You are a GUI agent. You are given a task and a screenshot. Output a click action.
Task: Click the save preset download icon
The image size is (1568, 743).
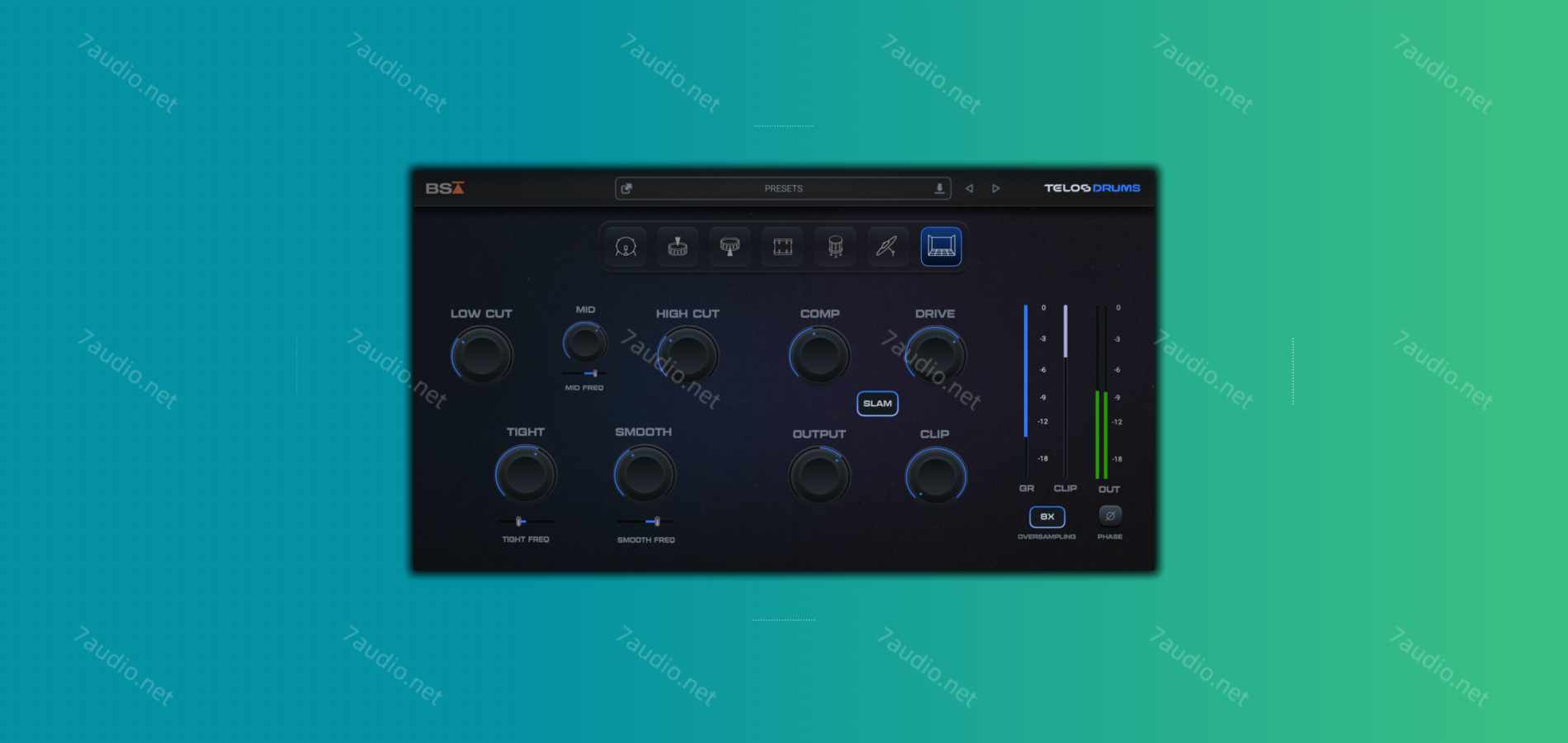tap(939, 188)
